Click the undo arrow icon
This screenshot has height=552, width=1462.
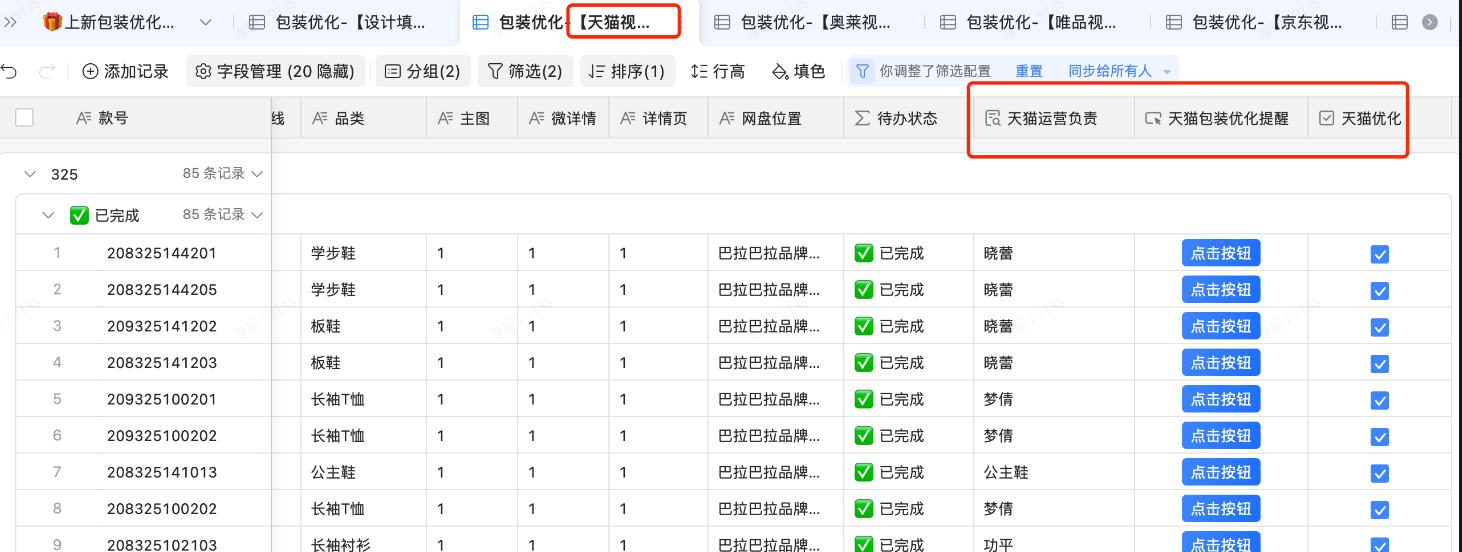[x=10, y=72]
